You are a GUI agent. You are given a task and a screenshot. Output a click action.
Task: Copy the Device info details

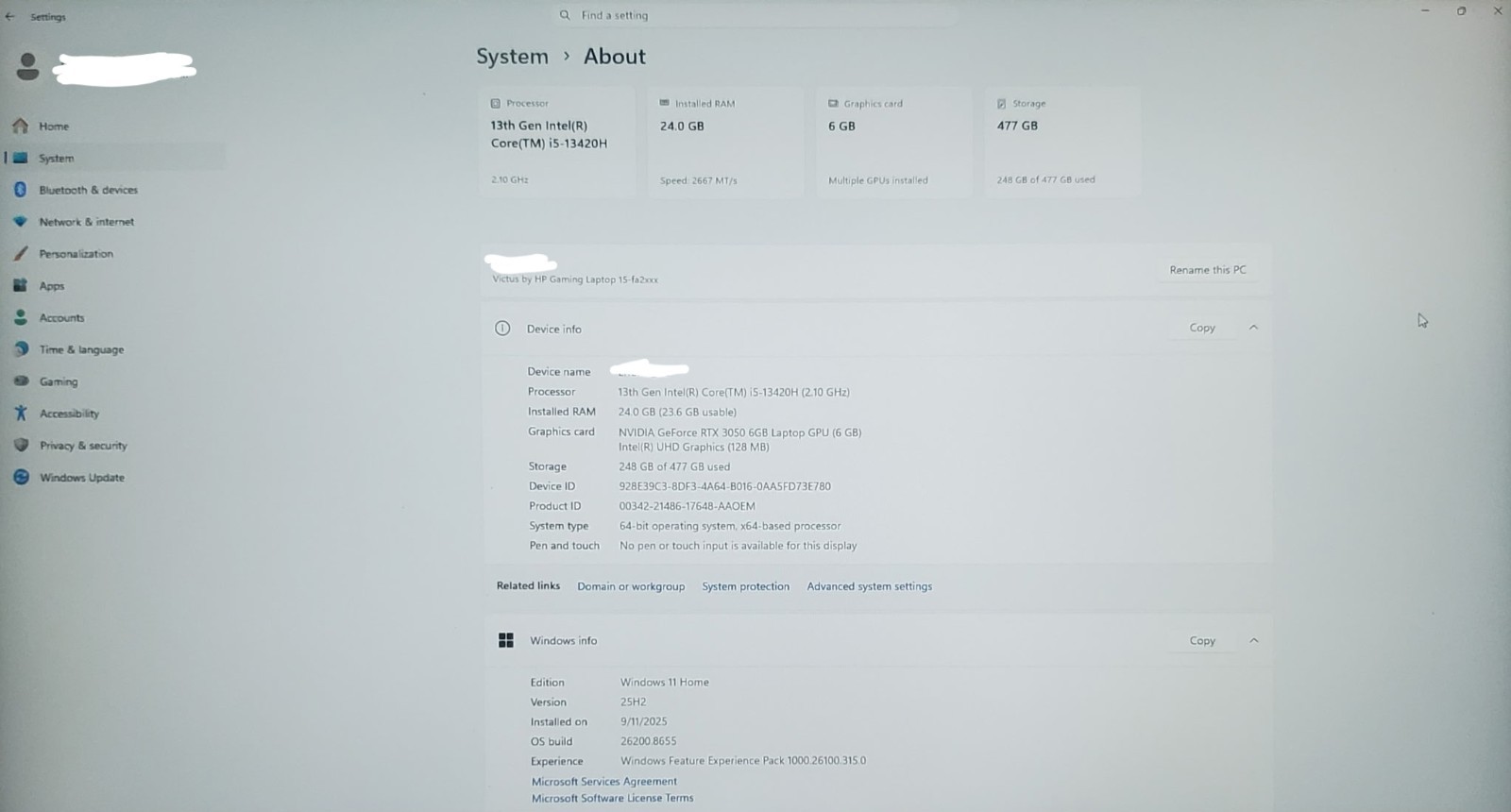coord(1202,328)
